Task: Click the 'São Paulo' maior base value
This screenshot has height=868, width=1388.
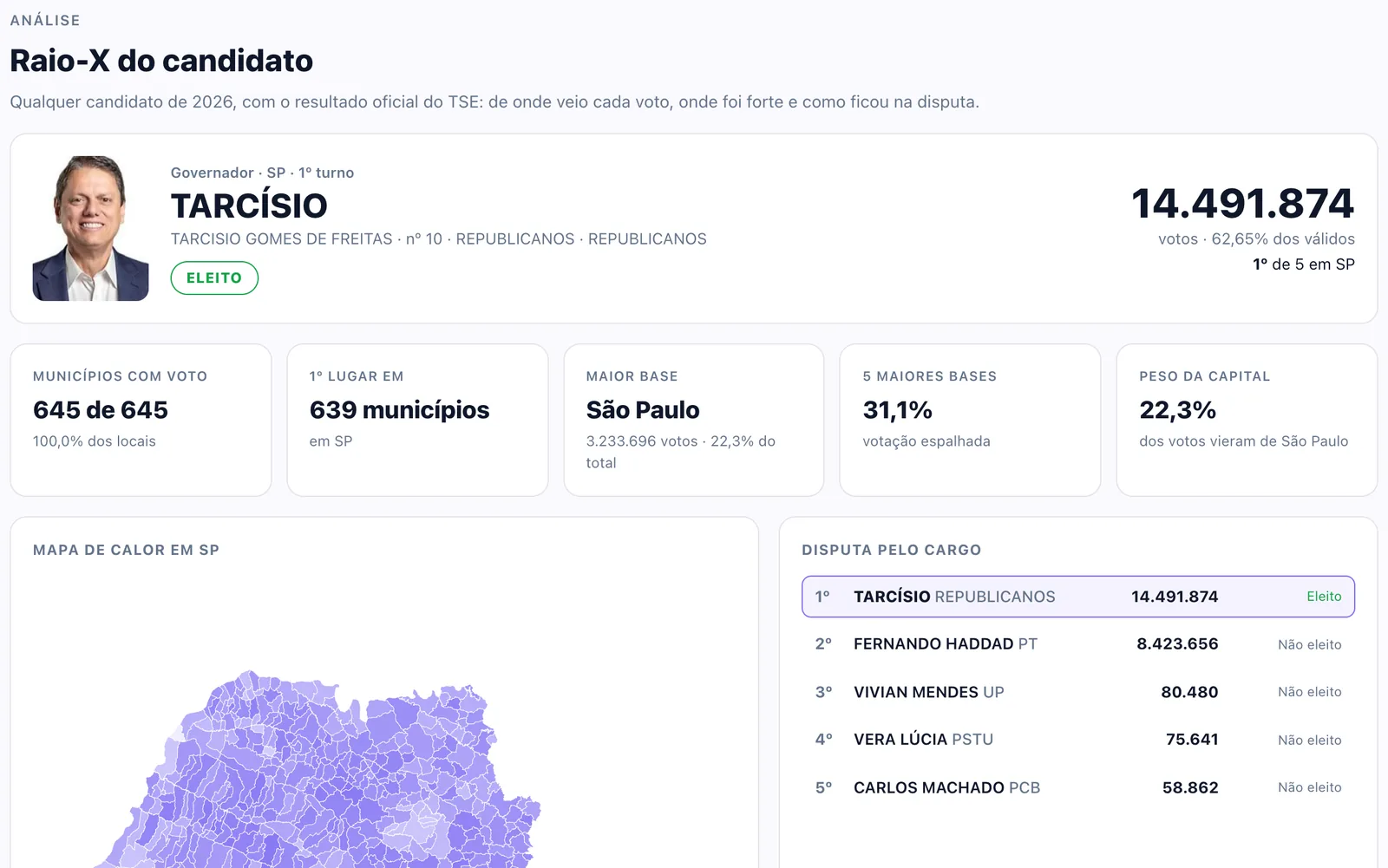Action: click(643, 410)
